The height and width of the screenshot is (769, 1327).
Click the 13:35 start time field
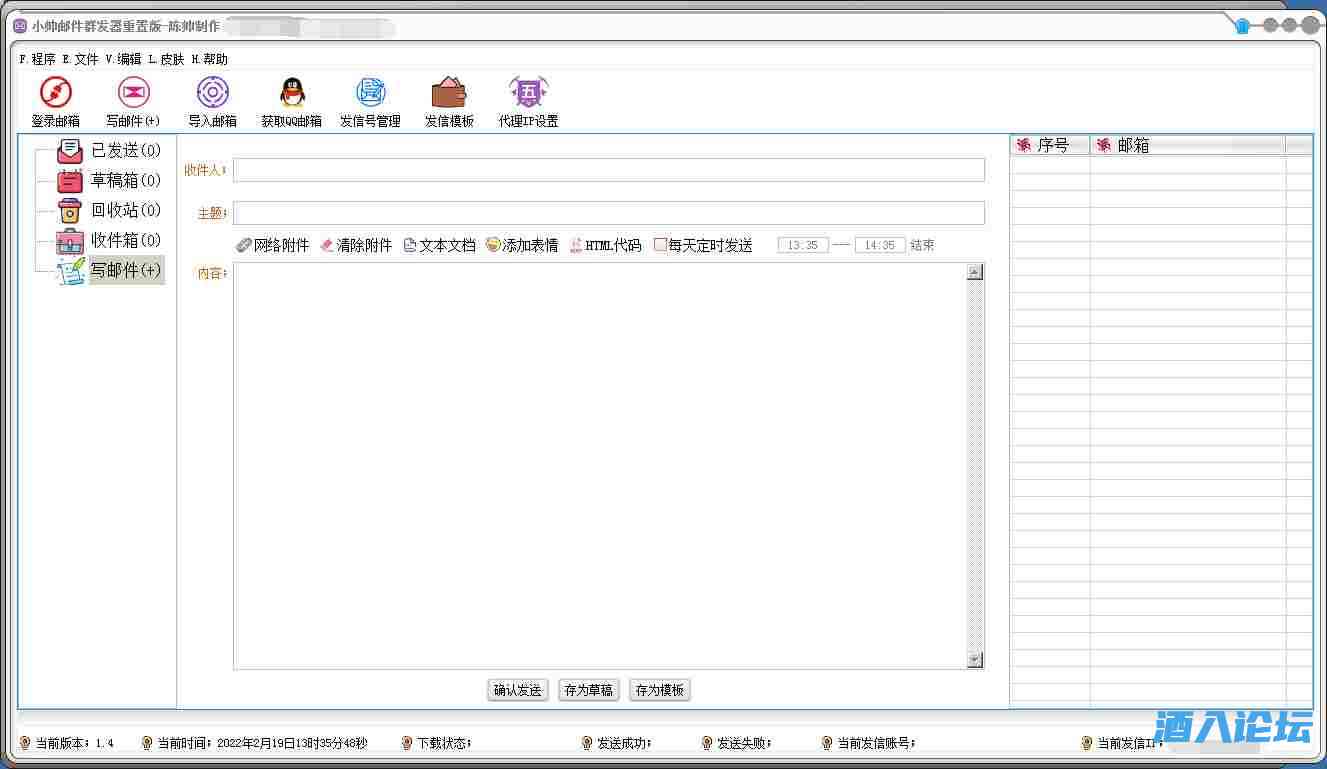[803, 244]
